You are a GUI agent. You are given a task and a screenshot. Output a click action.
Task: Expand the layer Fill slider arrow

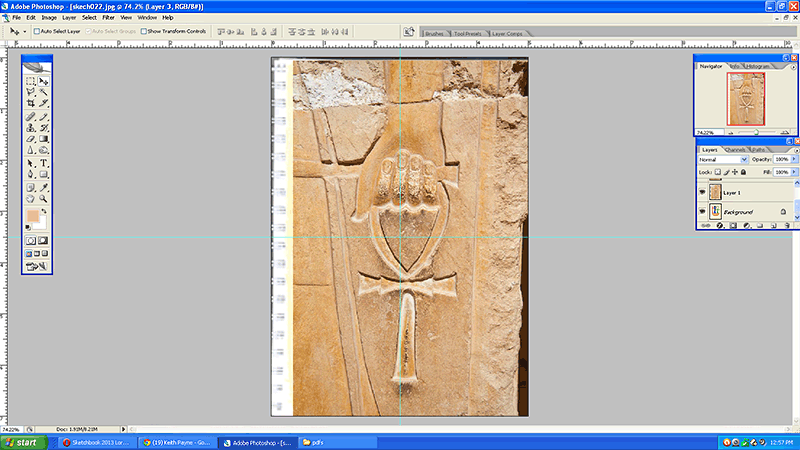(x=794, y=172)
